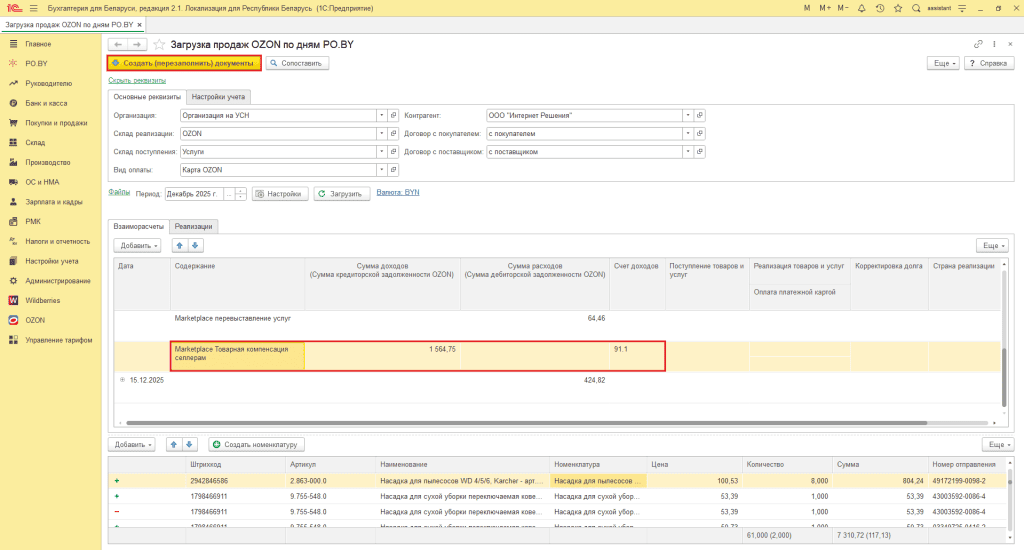Open the Администрирование section
This screenshot has width=1024, height=550.
(x=57, y=281)
